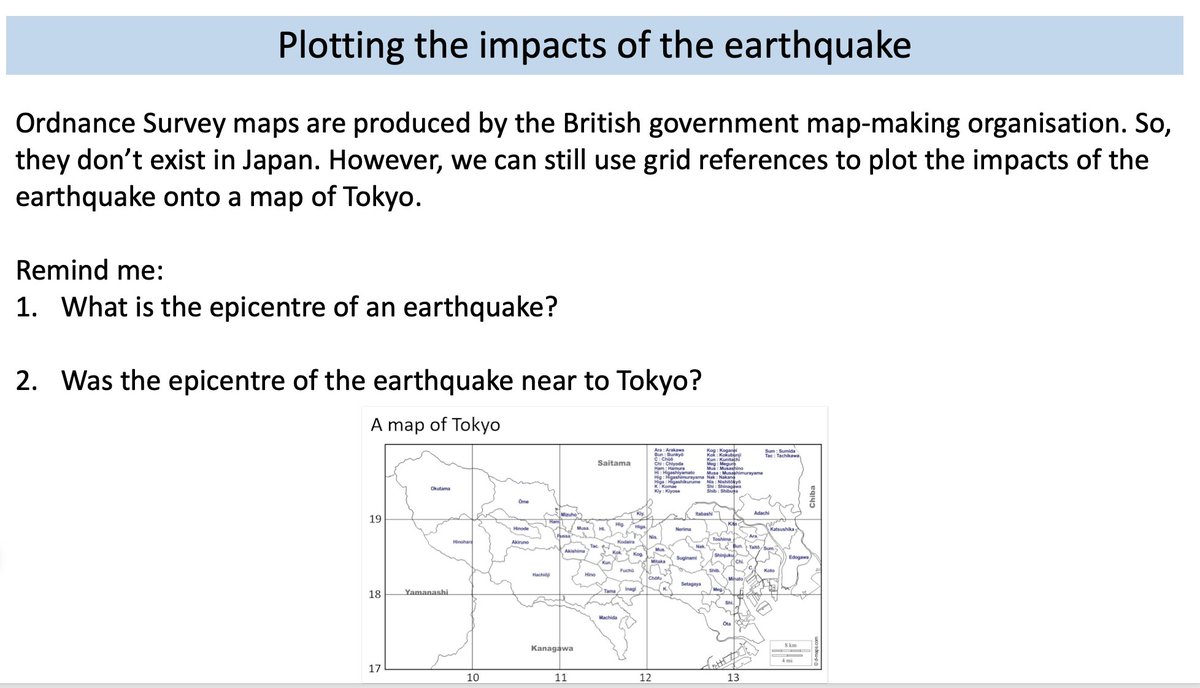This screenshot has width=1200, height=688.
Task: Click the 'Hinode' district label
Action: pyautogui.click(x=521, y=528)
